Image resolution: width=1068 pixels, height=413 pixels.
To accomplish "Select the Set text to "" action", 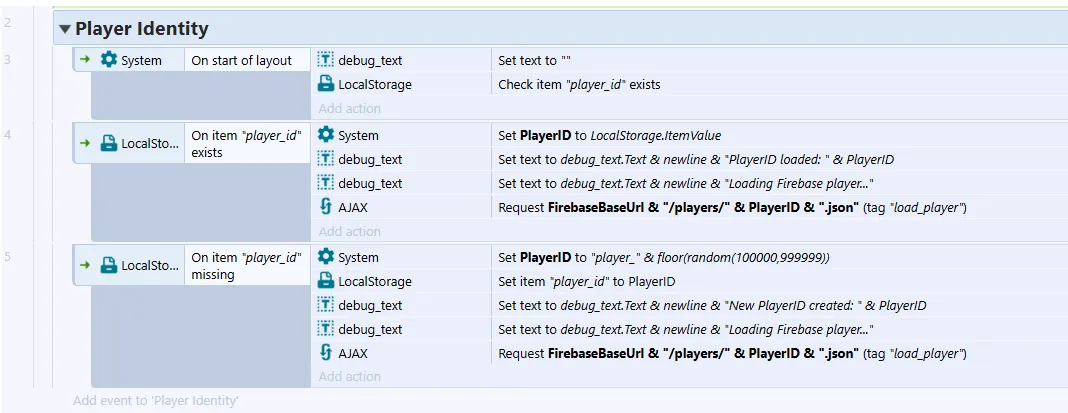I will pos(534,61).
